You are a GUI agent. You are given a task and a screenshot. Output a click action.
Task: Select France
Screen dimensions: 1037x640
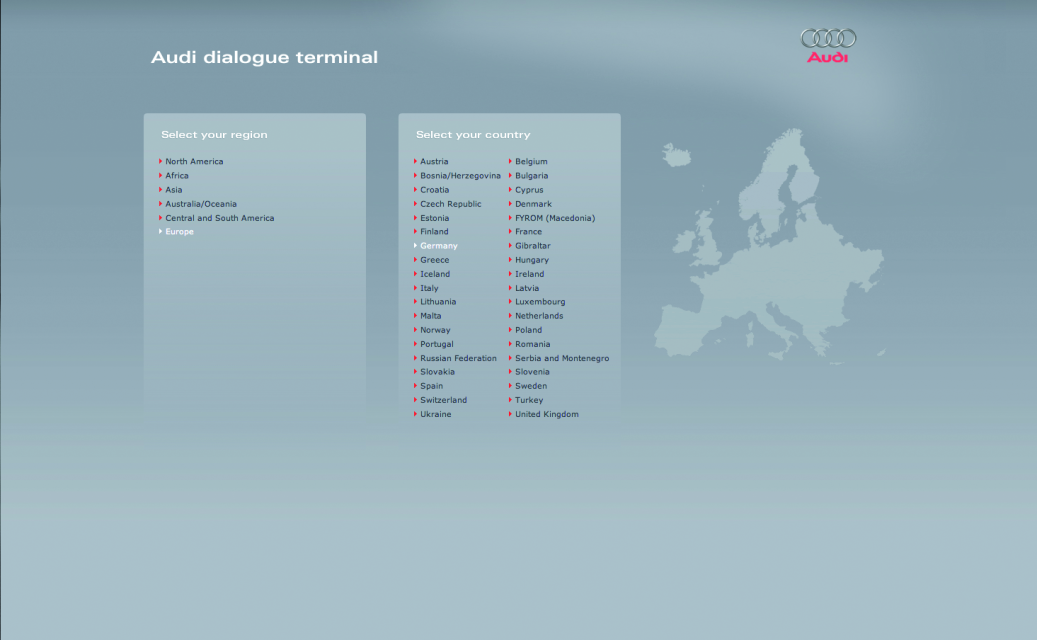528,231
